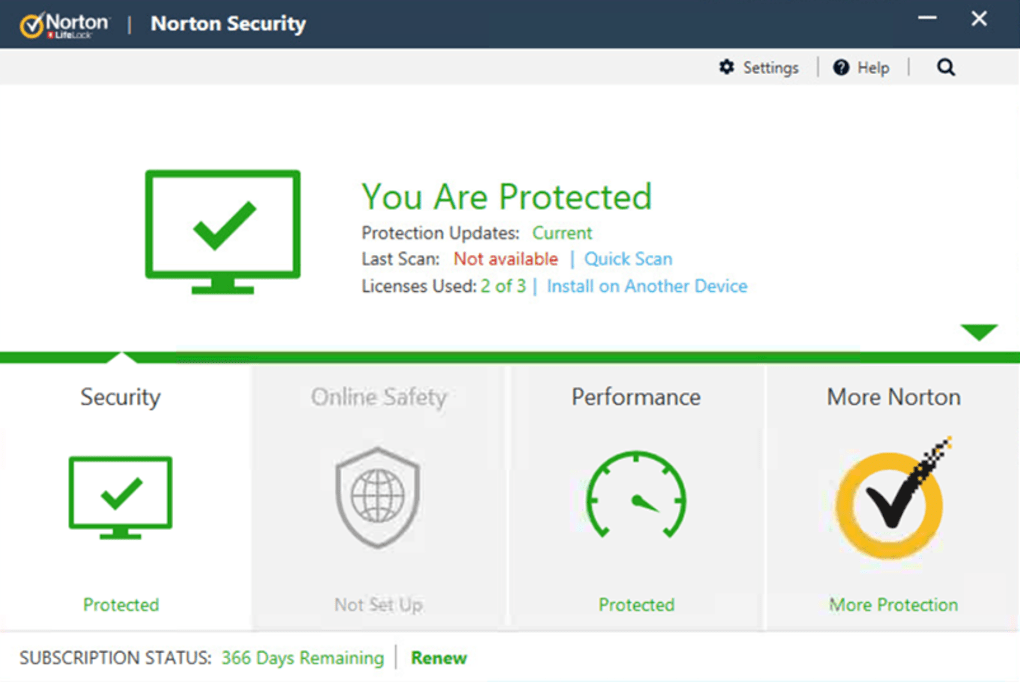Select the Performance gauge icon
1020x682 pixels.
(637, 498)
